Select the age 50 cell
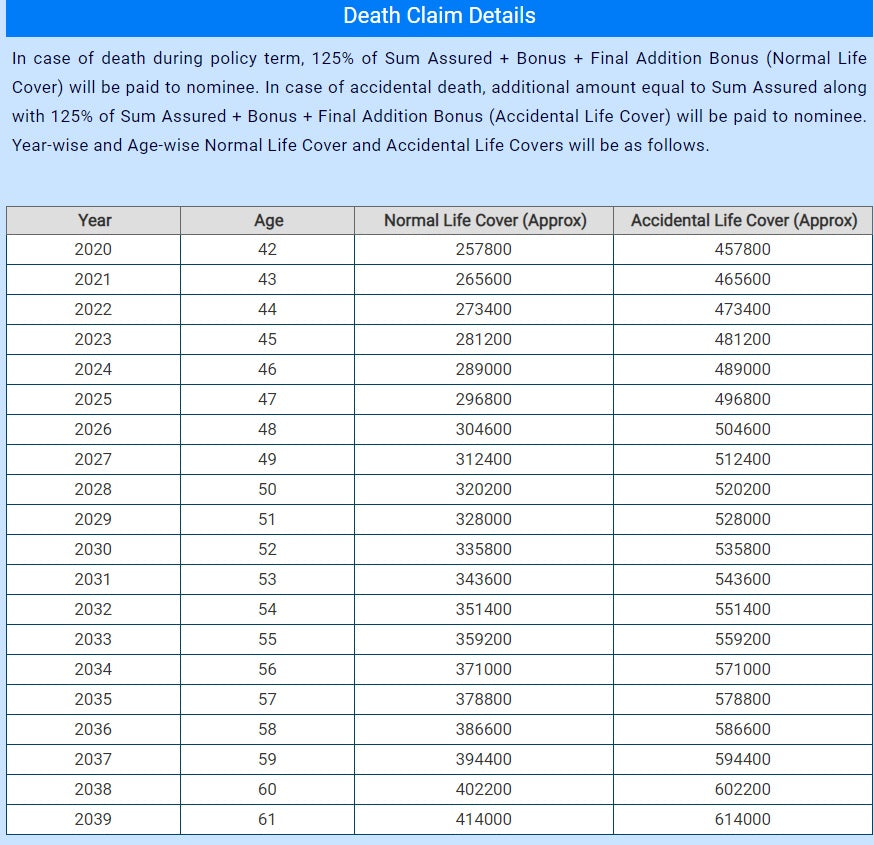 (x=267, y=490)
